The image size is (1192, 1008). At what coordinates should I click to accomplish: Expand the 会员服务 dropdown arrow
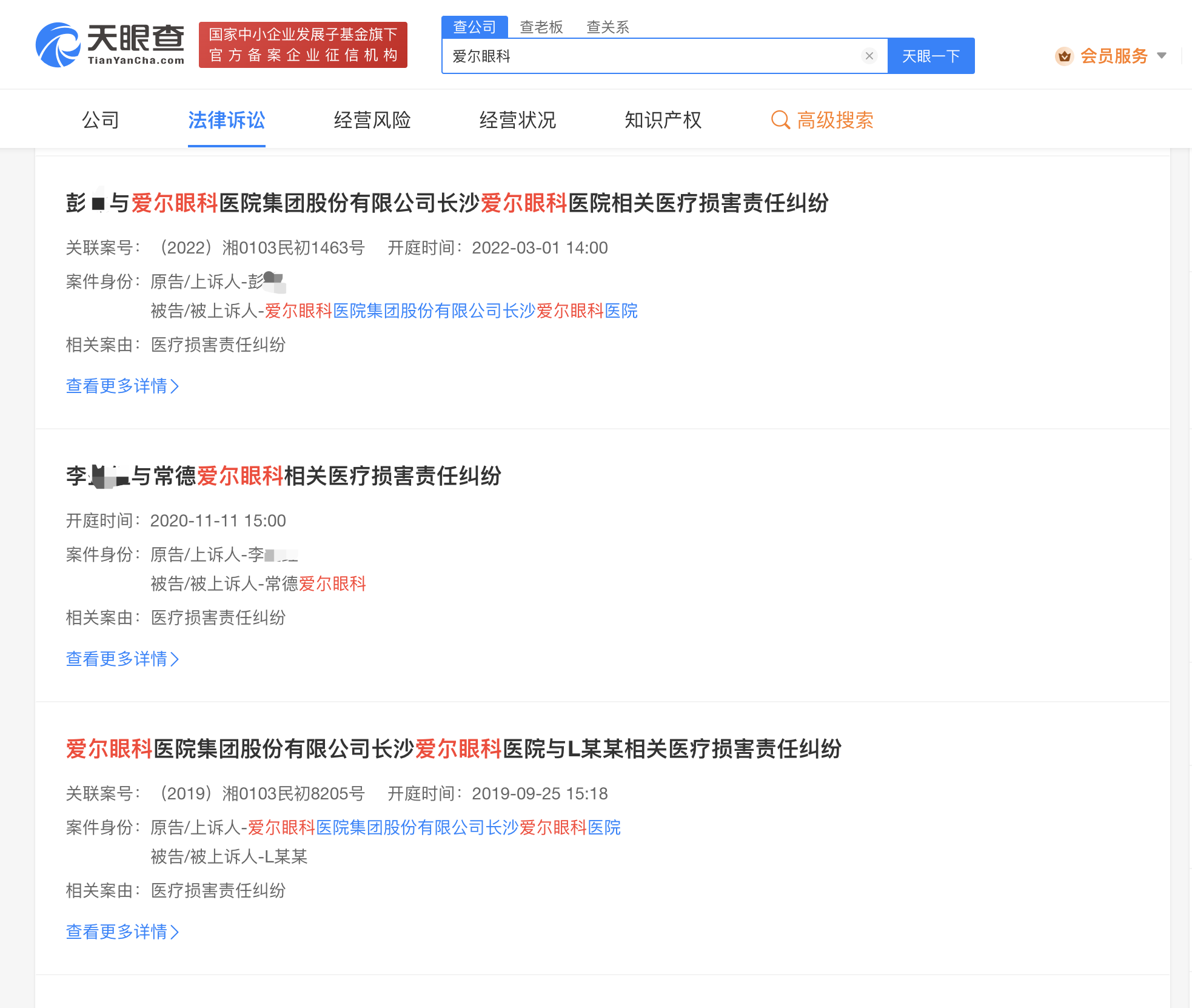1162,56
